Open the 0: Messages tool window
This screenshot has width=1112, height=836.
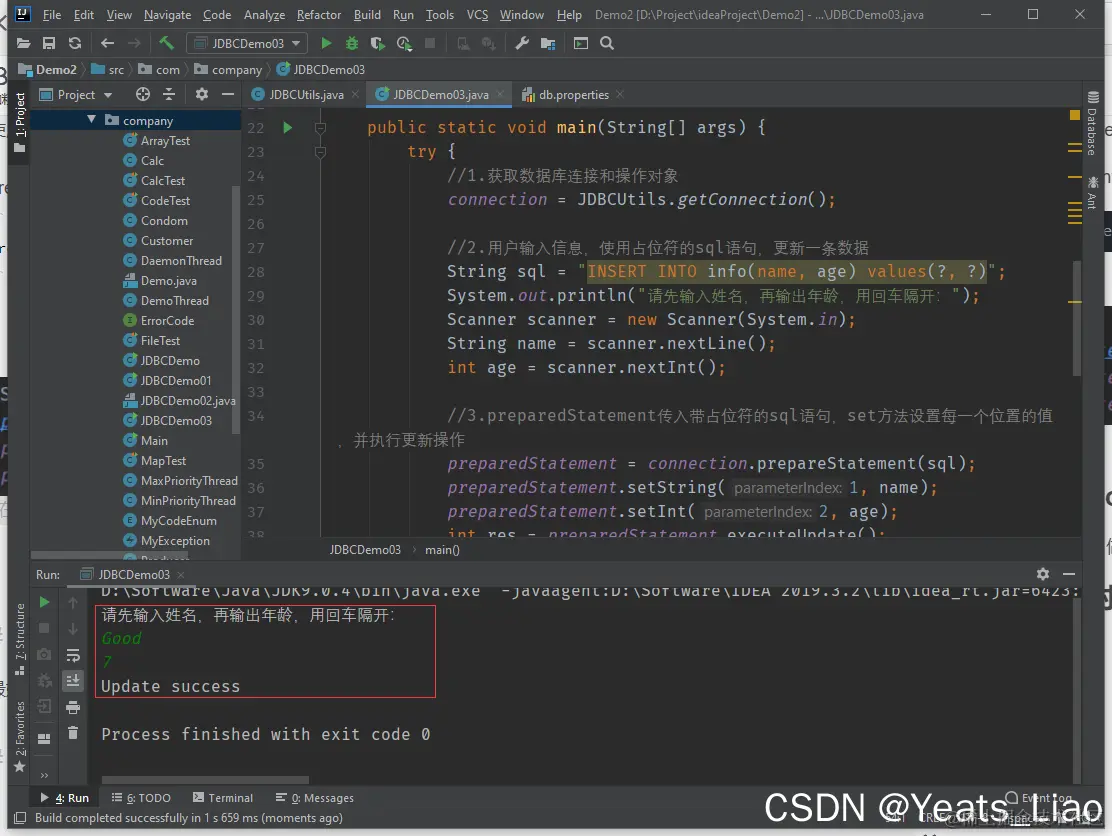click(x=314, y=798)
